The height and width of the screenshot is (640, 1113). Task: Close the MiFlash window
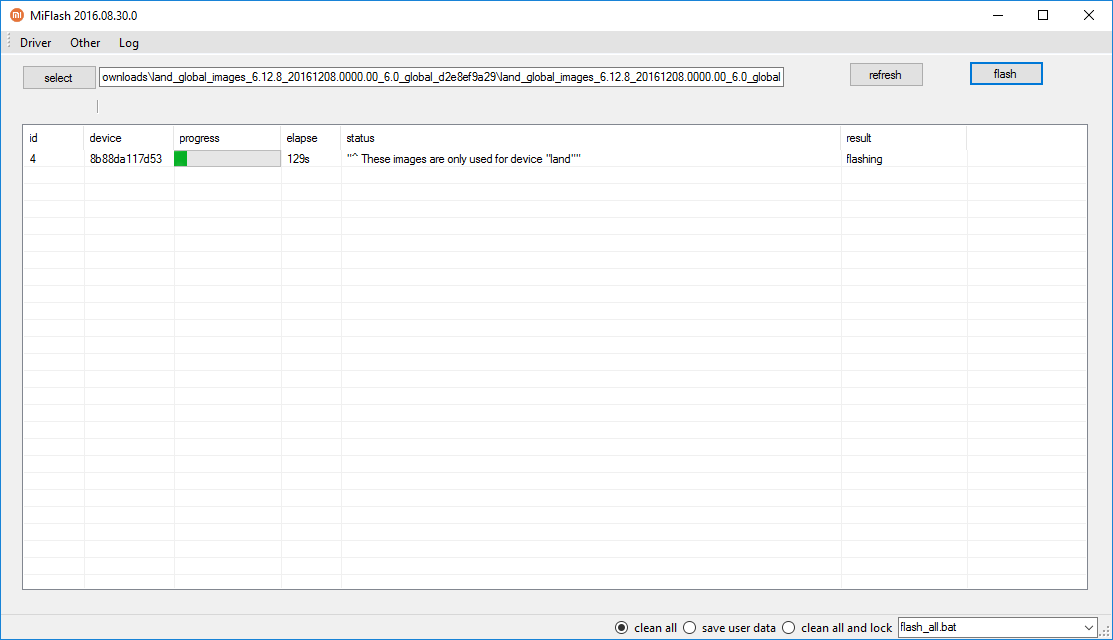click(1089, 15)
